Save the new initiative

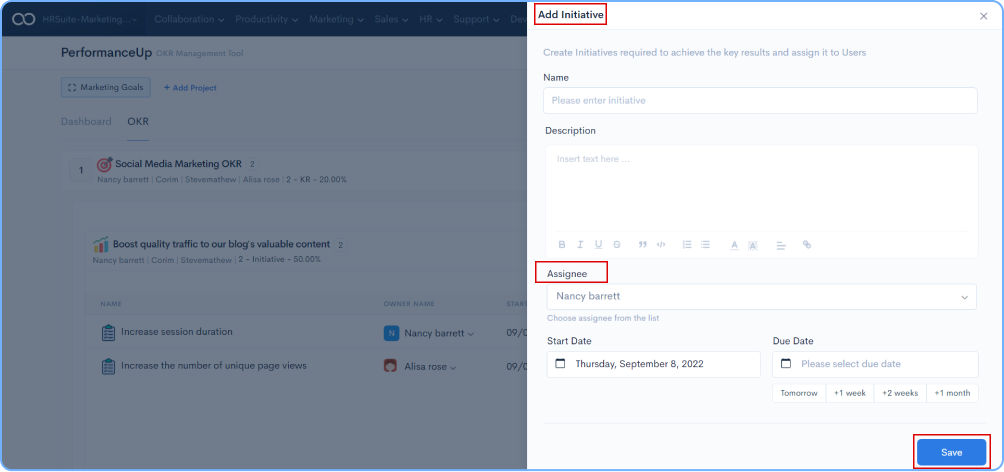951,452
